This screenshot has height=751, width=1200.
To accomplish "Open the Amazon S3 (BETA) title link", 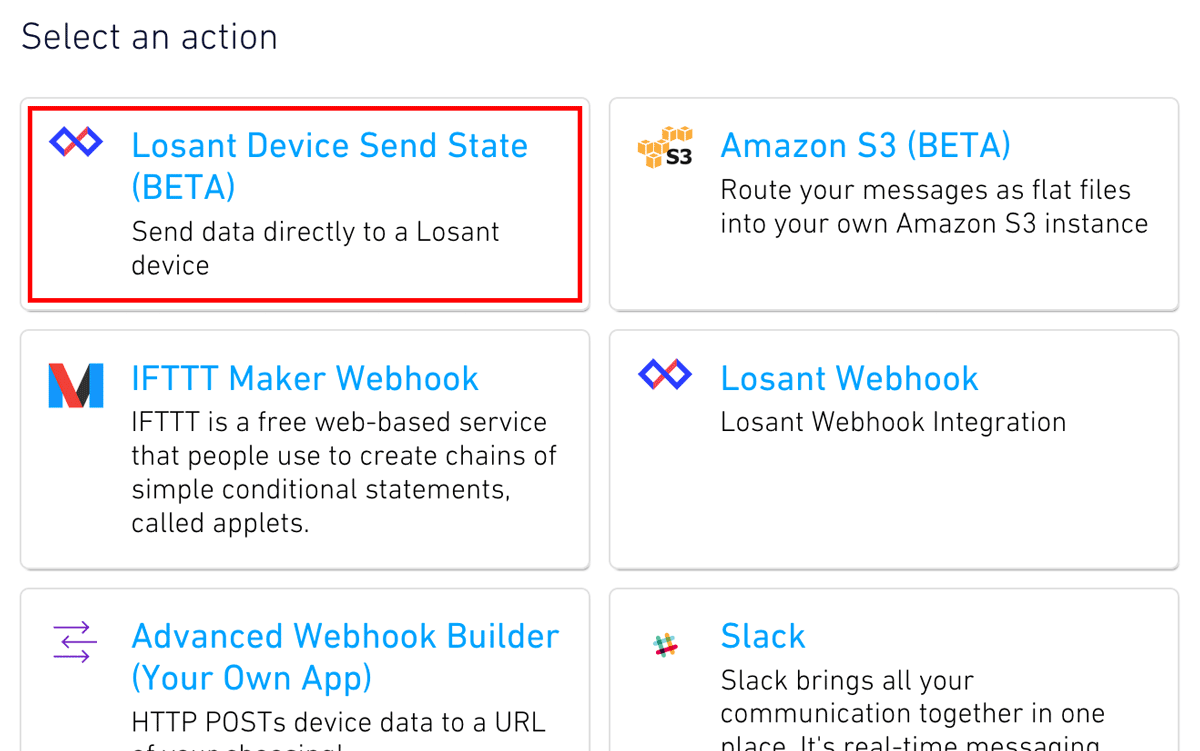I will [x=865, y=146].
